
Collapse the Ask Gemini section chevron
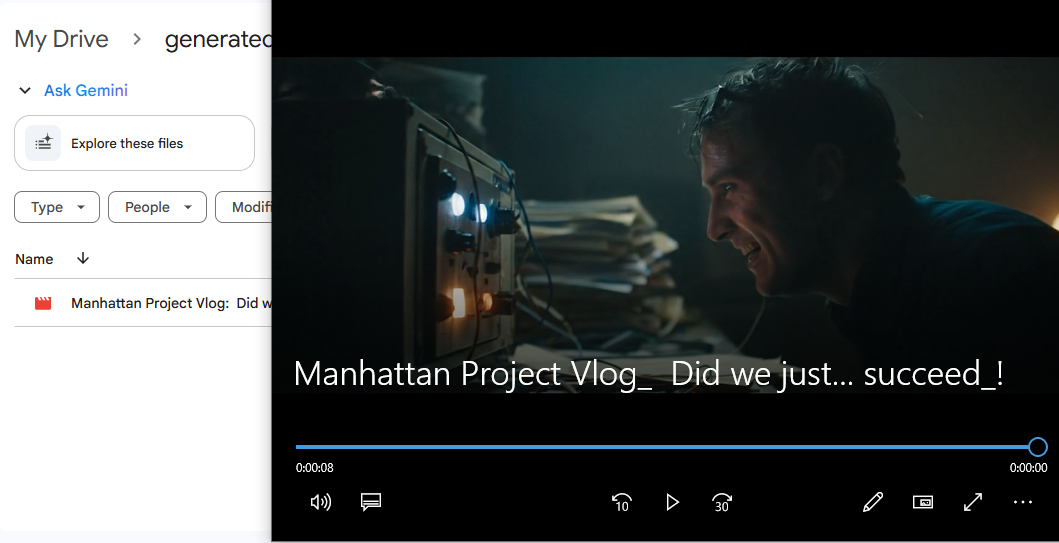(x=25, y=90)
